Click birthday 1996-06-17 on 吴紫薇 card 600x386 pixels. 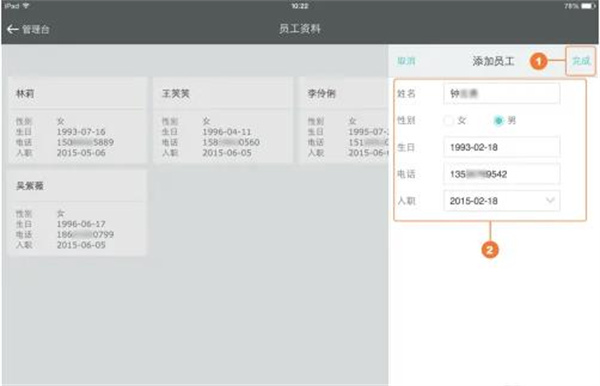tap(81, 224)
